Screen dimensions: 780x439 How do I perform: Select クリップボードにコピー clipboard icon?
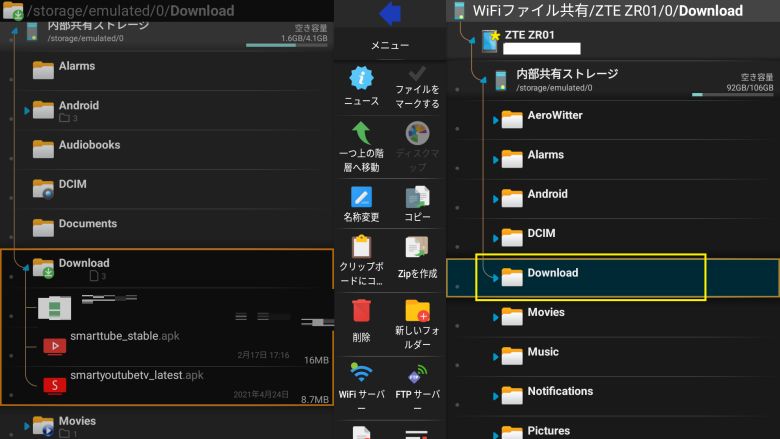click(362, 247)
